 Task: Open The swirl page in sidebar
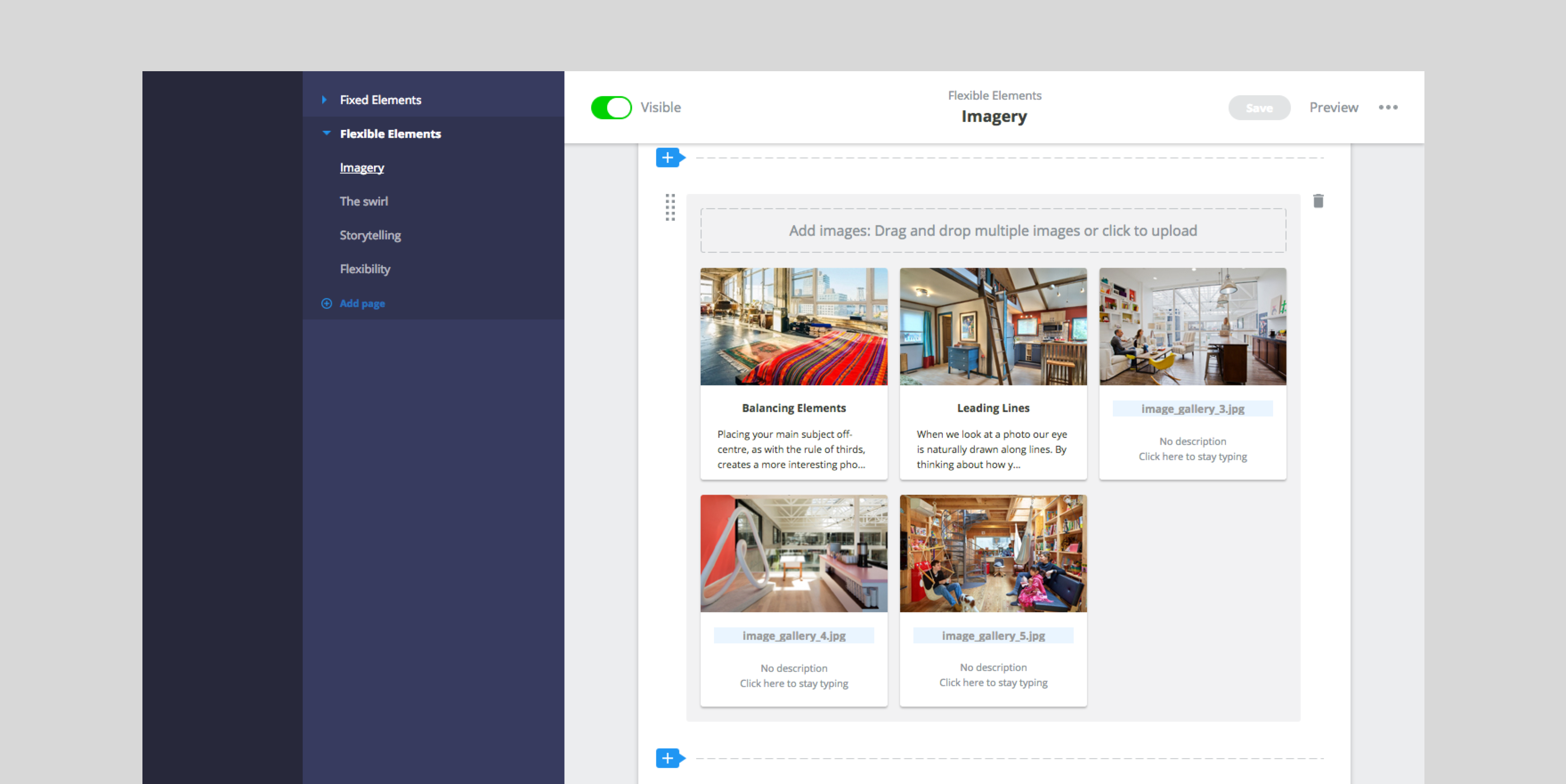(364, 201)
